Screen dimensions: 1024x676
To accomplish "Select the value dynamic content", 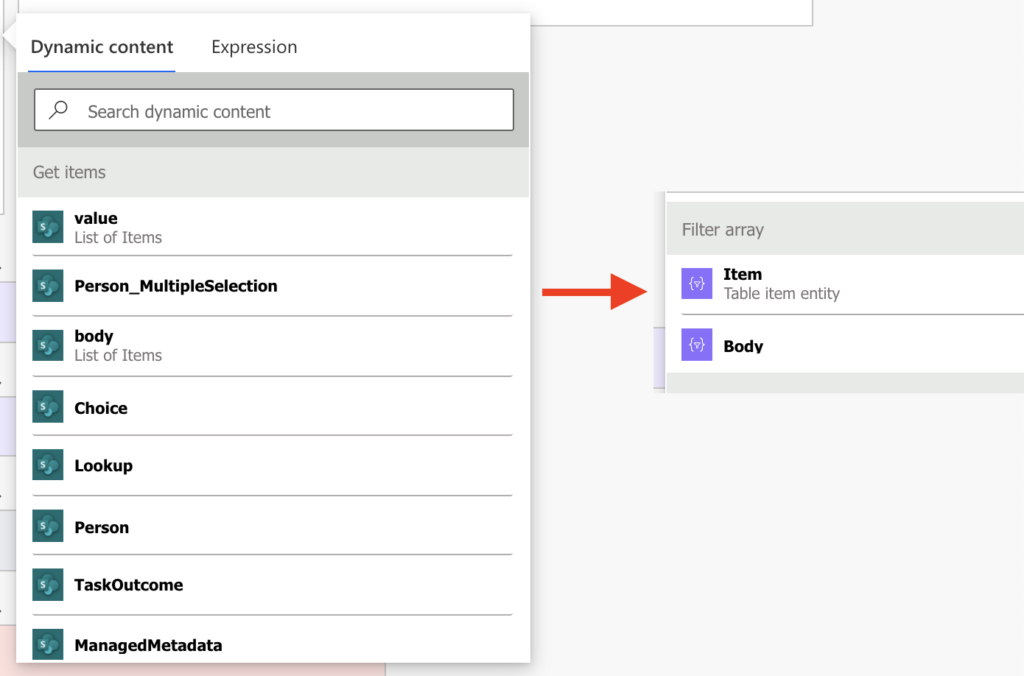I will [272, 227].
